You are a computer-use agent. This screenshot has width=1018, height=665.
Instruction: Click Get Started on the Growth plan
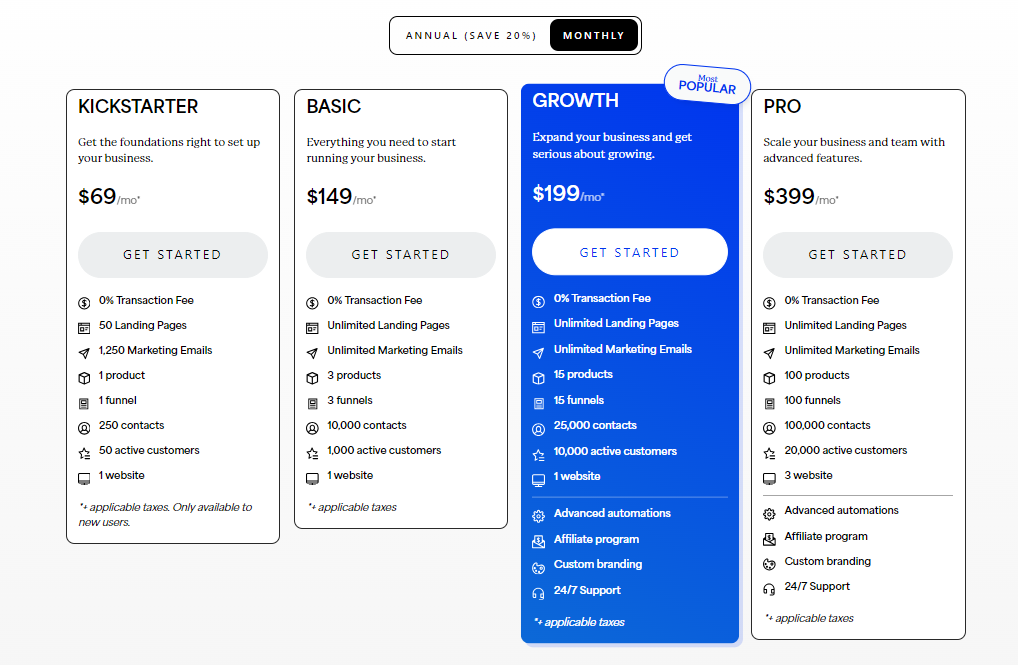click(x=630, y=252)
